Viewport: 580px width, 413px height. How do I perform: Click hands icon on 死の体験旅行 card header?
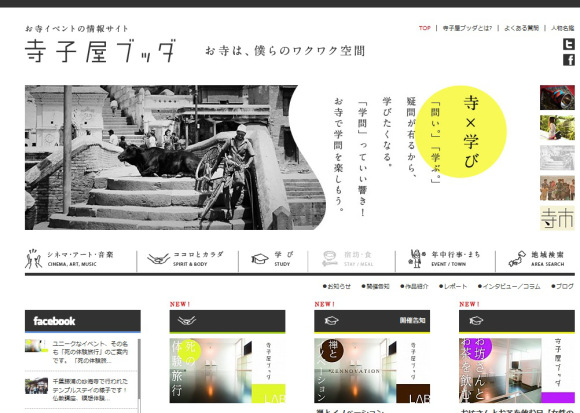pyautogui.click(x=186, y=321)
